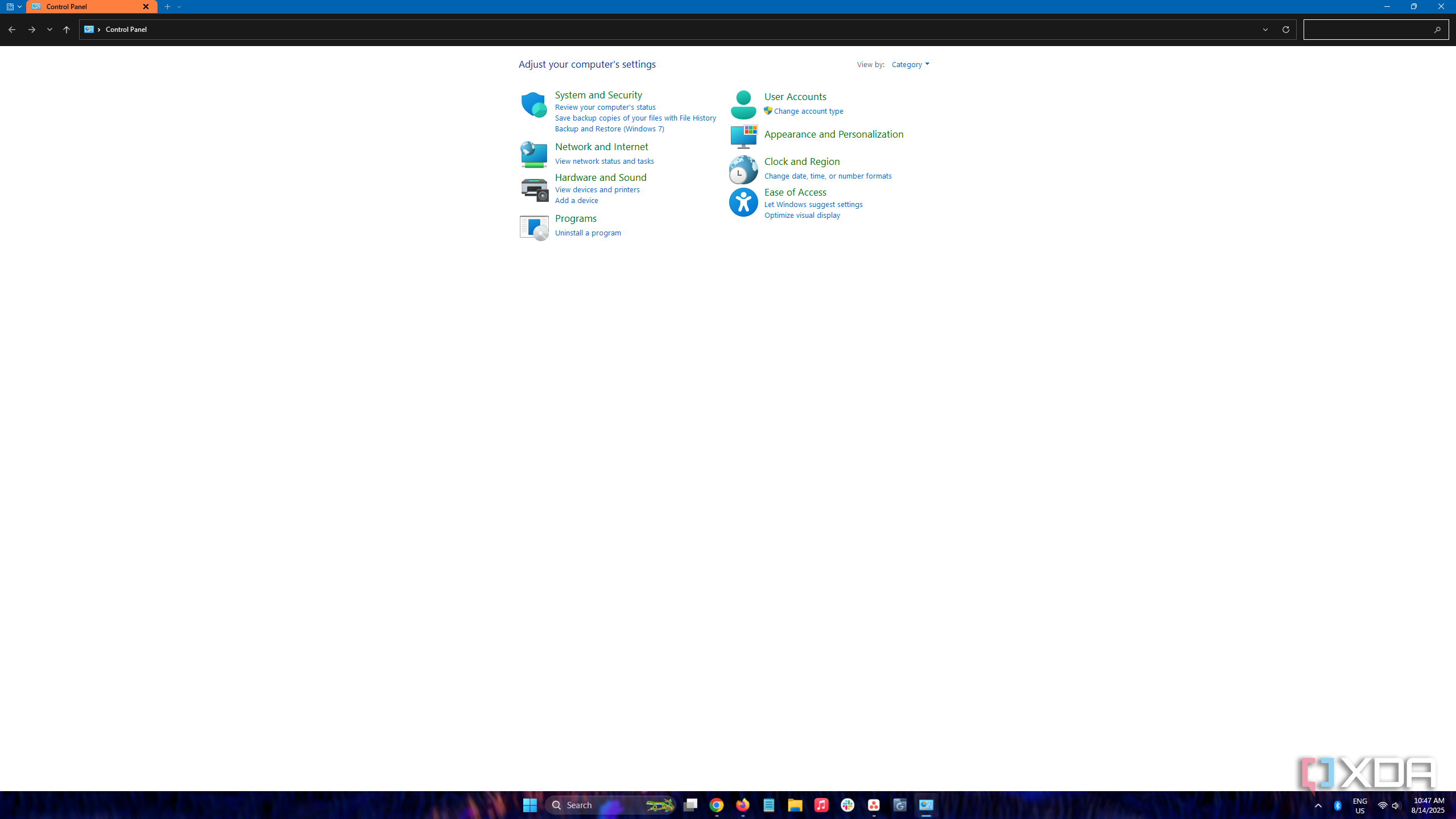
Task: Expand the address bar root location chevron
Action: click(99, 30)
